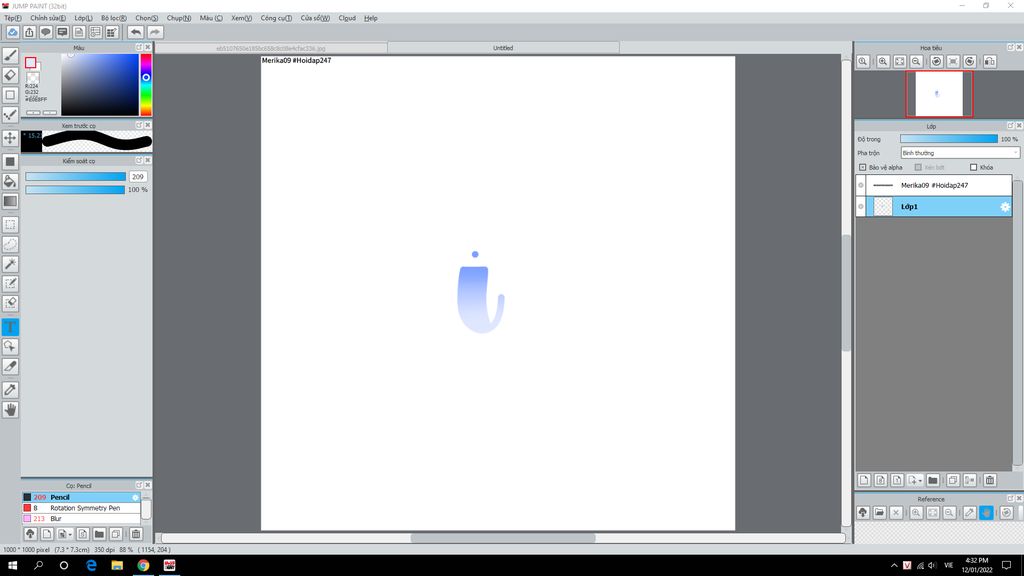Delete layer with trash icon
The width and height of the screenshot is (1024, 576).
click(x=990, y=481)
